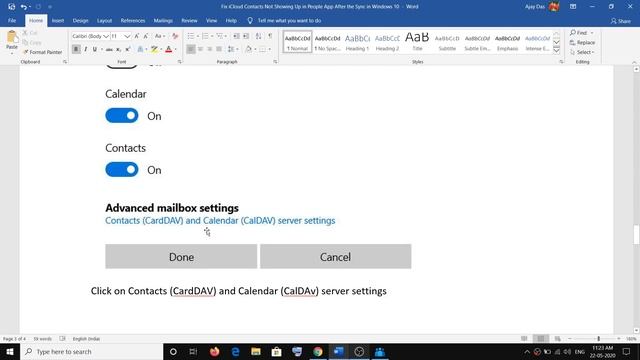Switch to the Design tab
The height and width of the screenshot is (360, 640).
[x=80, y=20]
